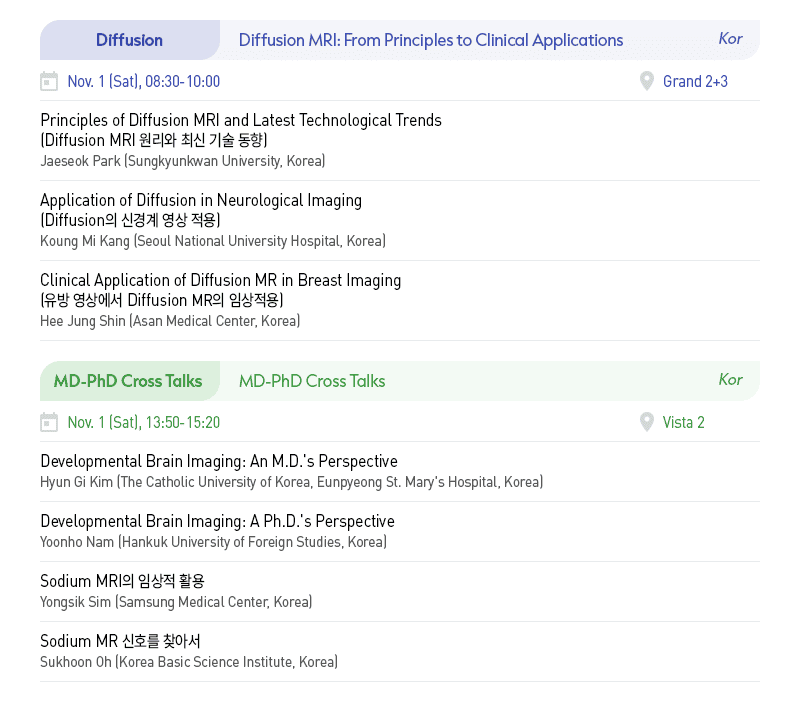The width and height of the screenshot is (800, 722).
Task: Click the Grand 2+3 venue text
Action: [x=695, y=82]
